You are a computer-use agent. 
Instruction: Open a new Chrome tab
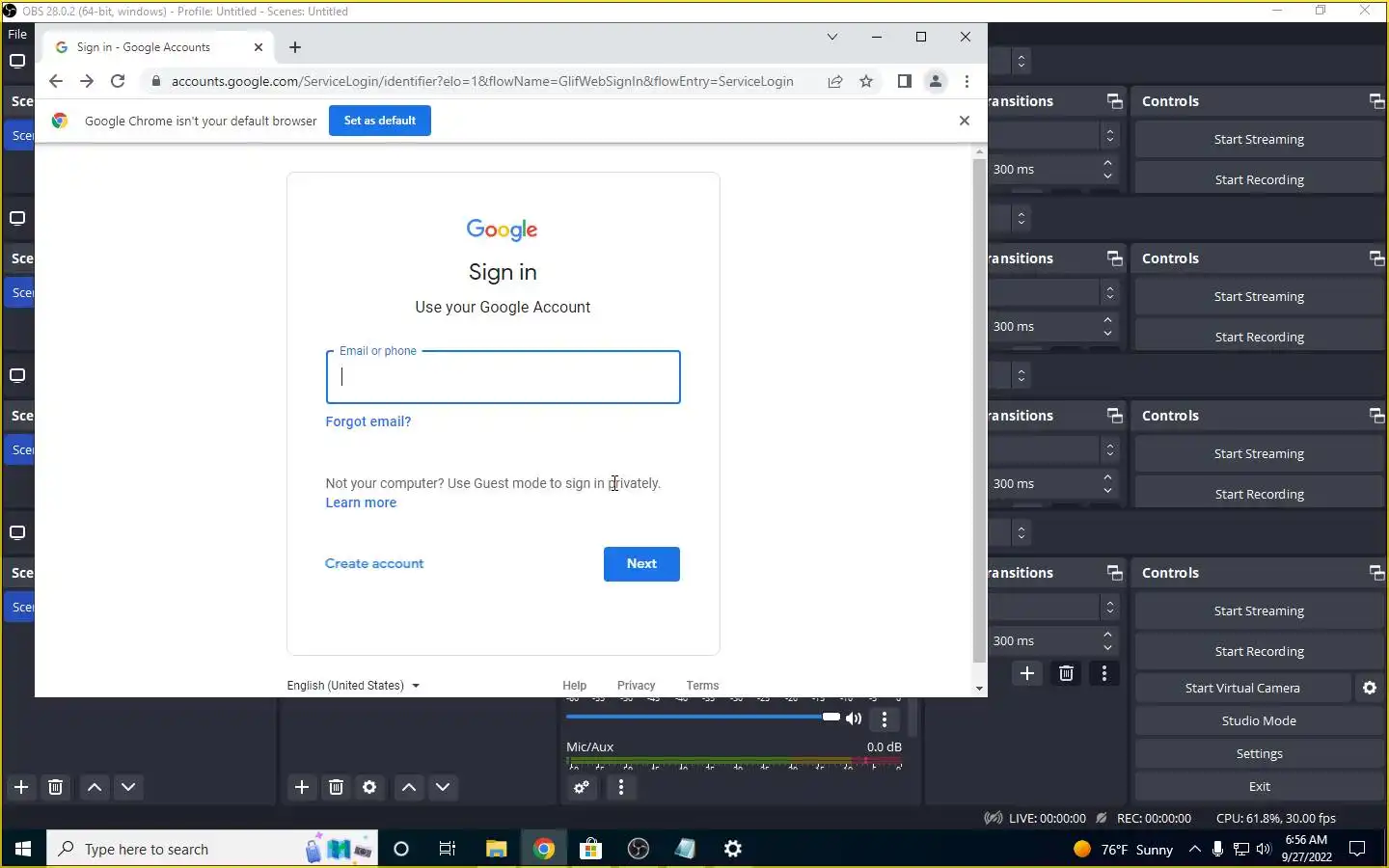295,47
